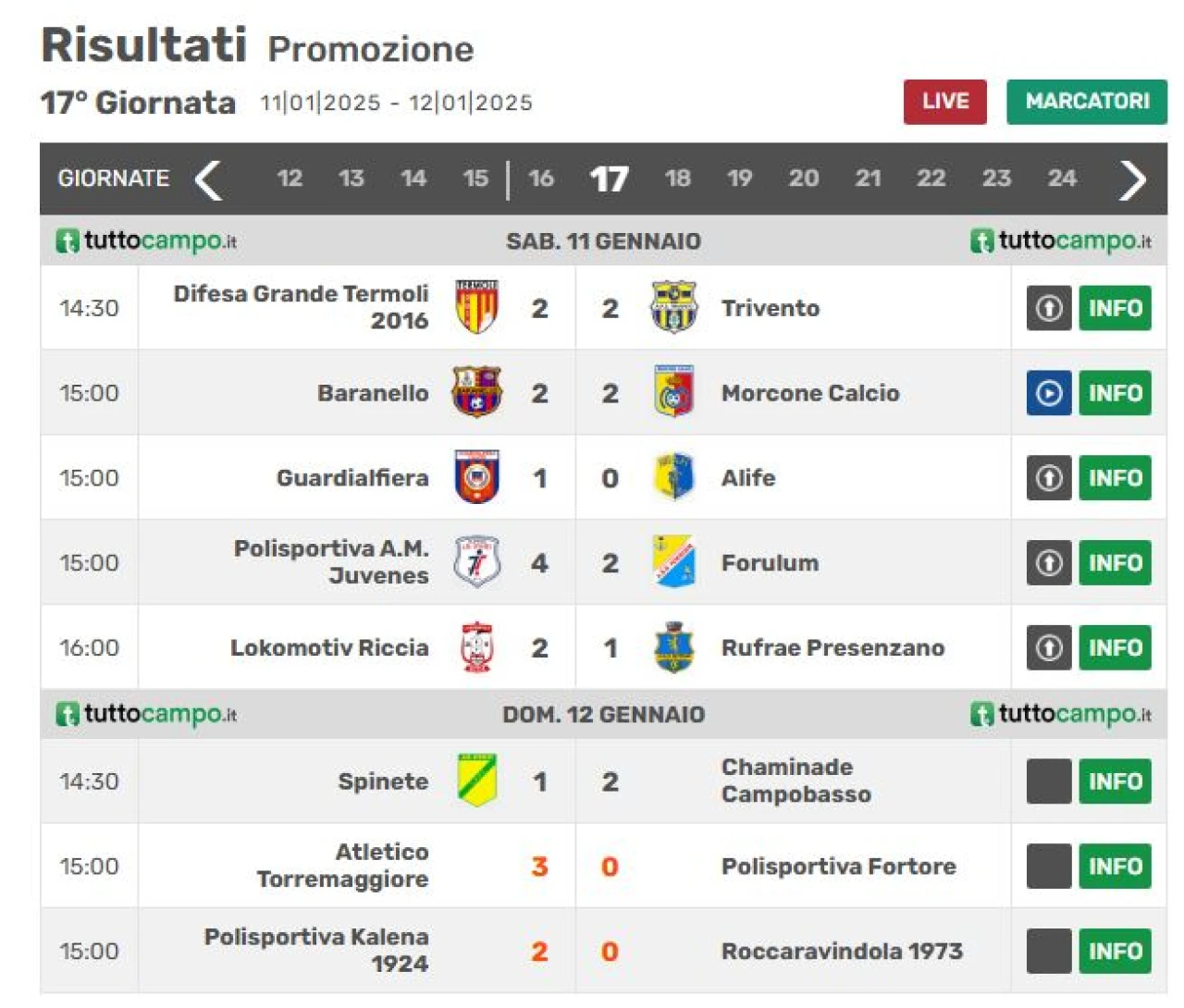This screenshot has width=1184, height=1008.
Task: Switch to giornata 24
Action: point(1062,178)
